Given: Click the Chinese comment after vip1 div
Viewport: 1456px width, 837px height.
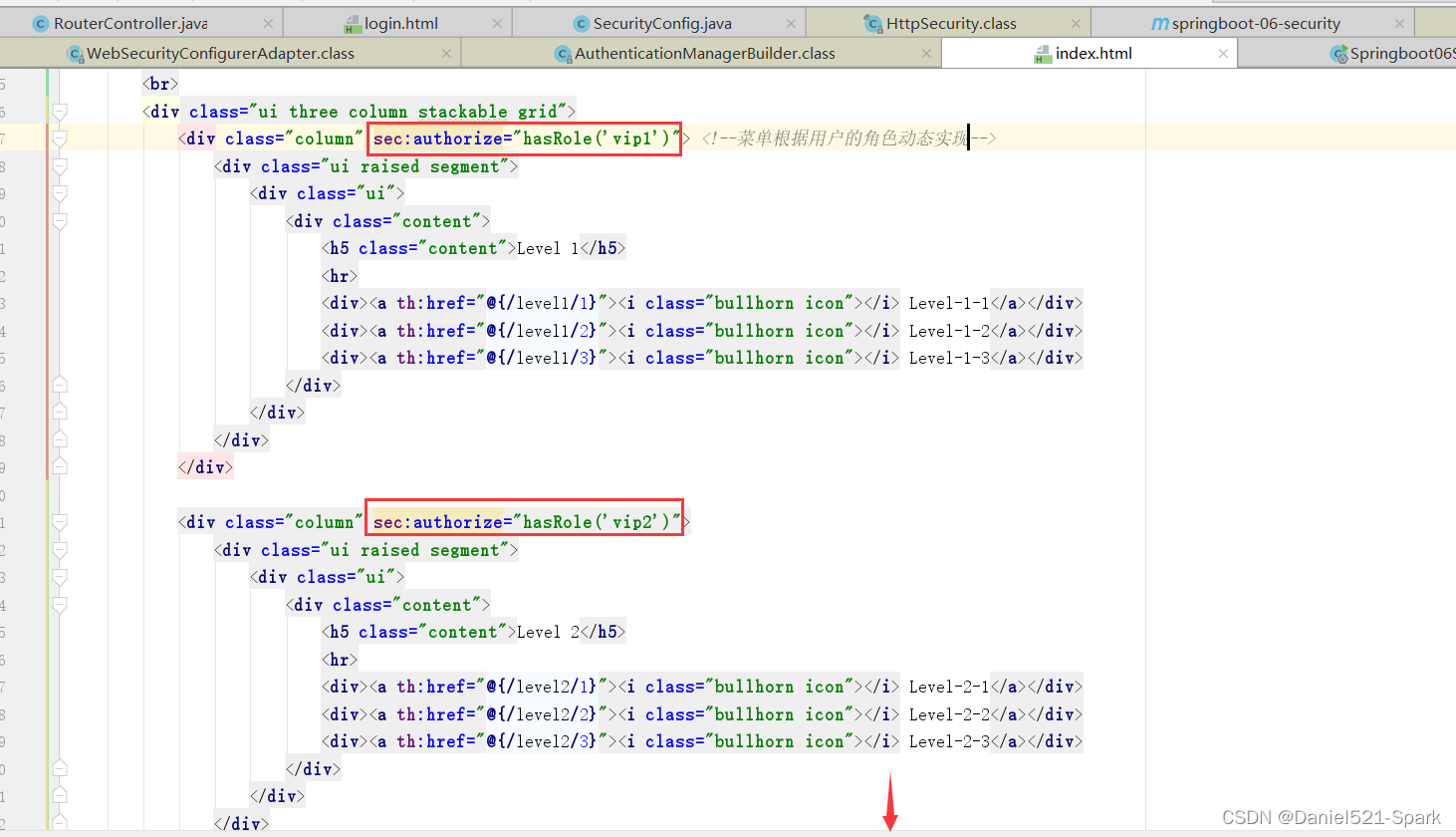Looking at the screenshot, I should (x=849, y=139).
